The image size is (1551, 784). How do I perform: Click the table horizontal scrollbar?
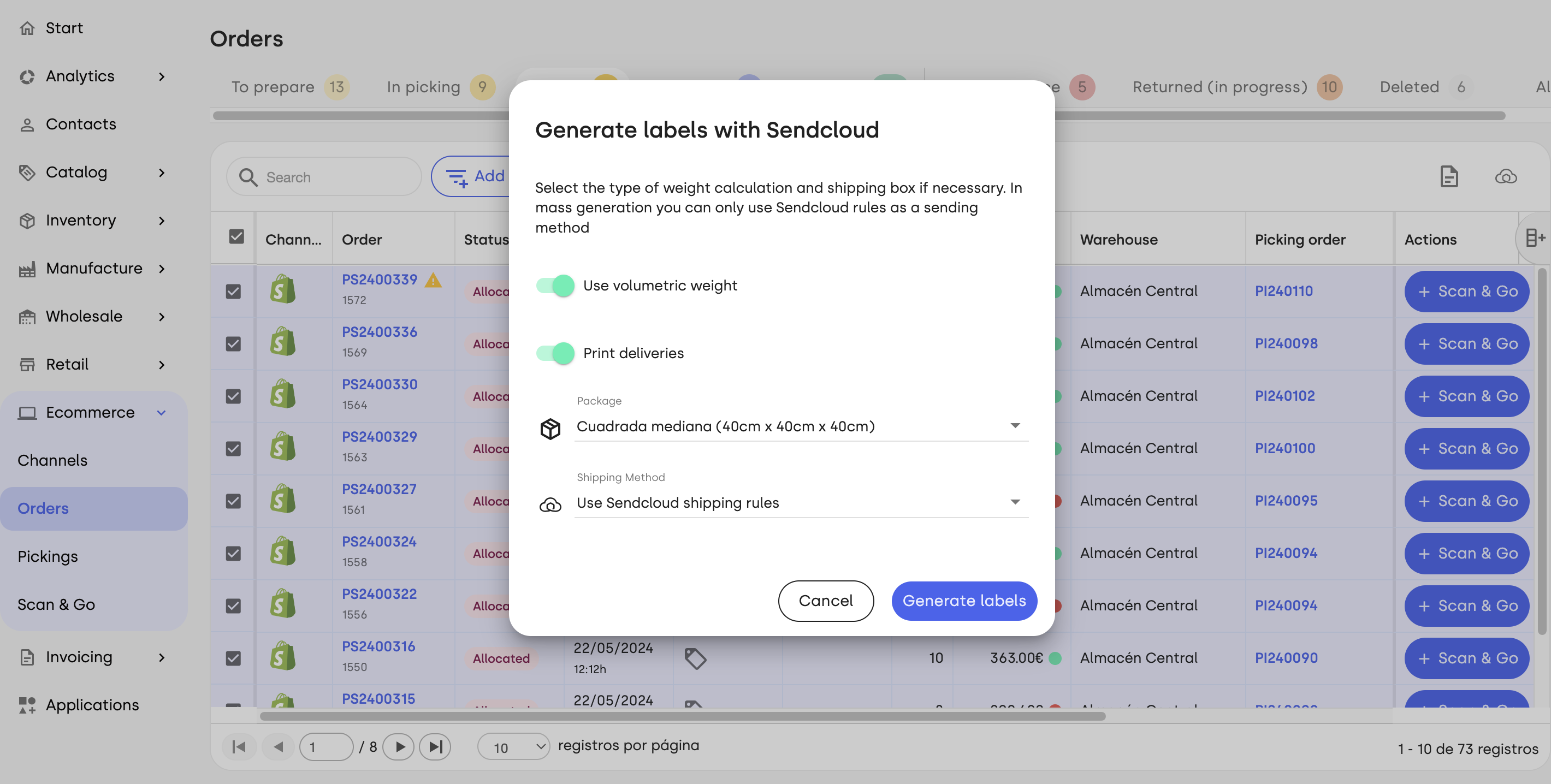[682, 716]
